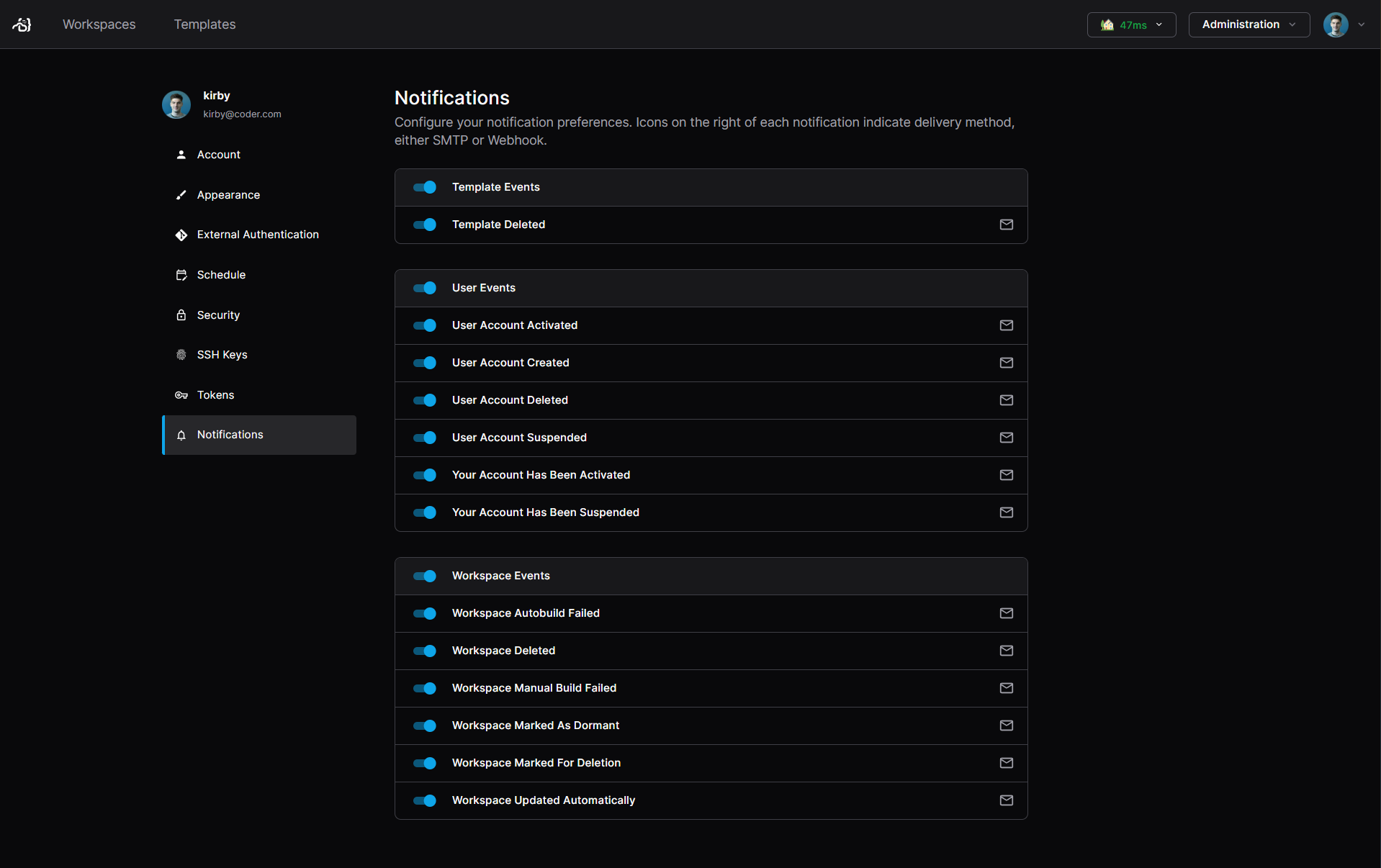The height and width of the screenshot is (868, 1381).
Task: Click the Coder logo in the navbar
Action: pos(21,24)
